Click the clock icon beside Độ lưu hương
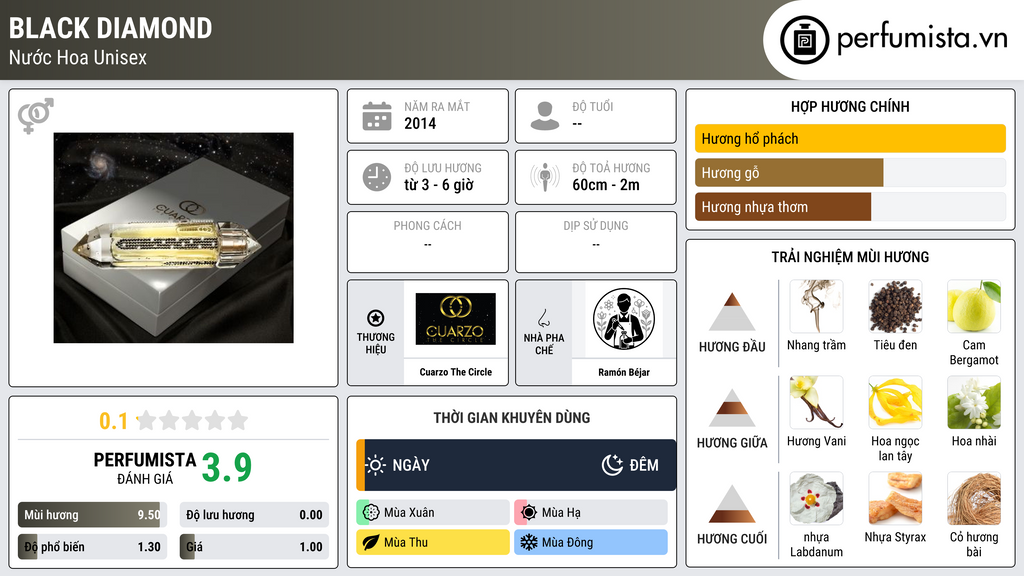Image resolution: width=1024 pixels, height=576 pixels. 377,177
